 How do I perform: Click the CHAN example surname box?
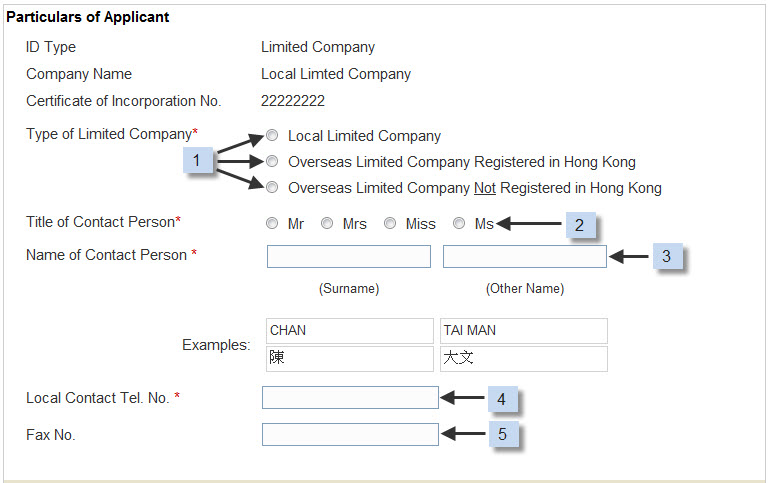point(350,331)
